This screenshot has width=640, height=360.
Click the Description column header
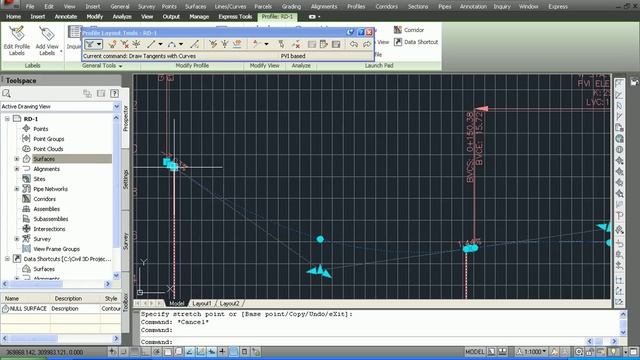[75, 298]
